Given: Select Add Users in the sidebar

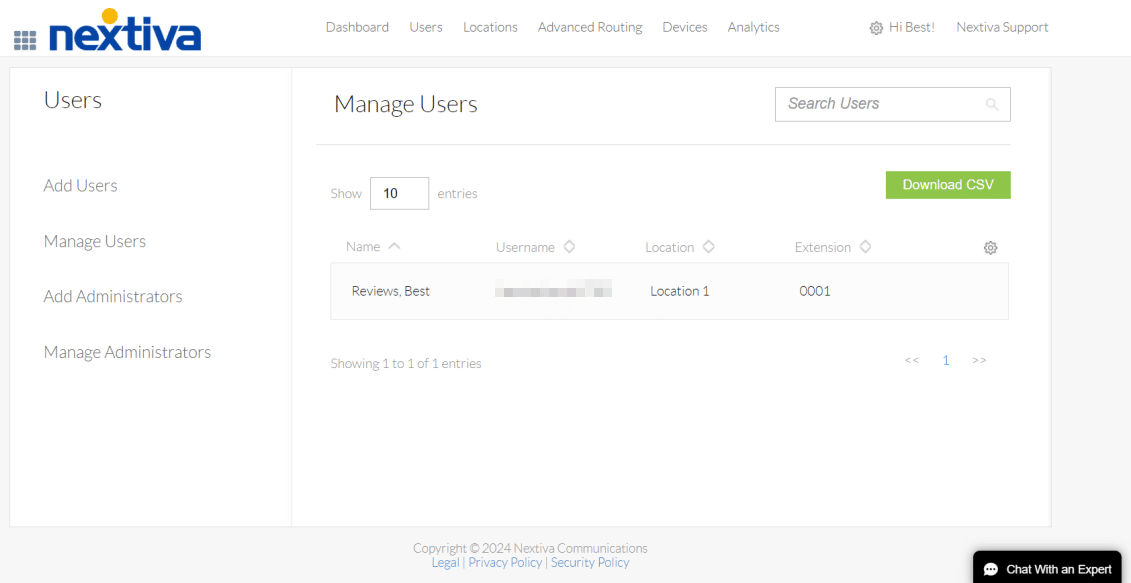Looking at the screenshot, I should 80,185.
